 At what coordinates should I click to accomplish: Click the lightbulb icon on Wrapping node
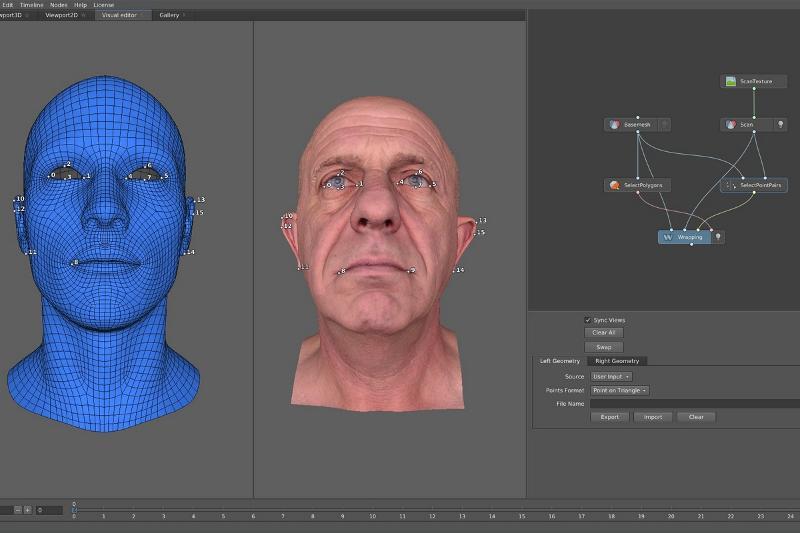point(717,237)
